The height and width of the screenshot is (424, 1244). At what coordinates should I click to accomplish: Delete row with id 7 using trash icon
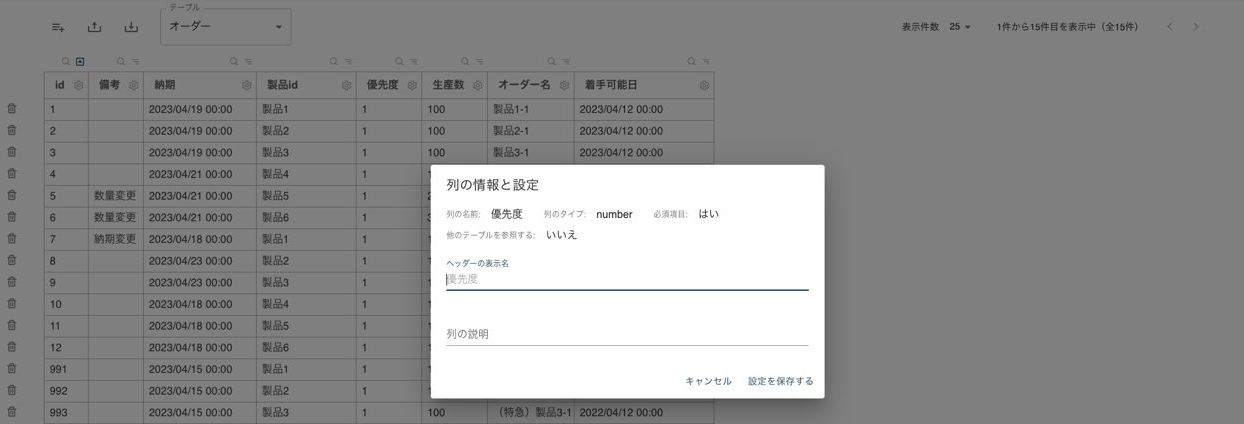[x=12, y=239]
